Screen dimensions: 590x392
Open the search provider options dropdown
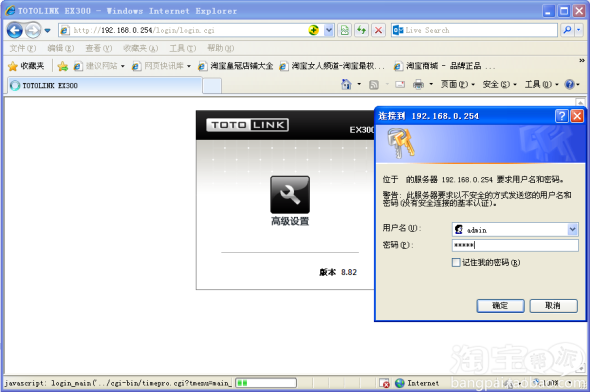(579, 30)
